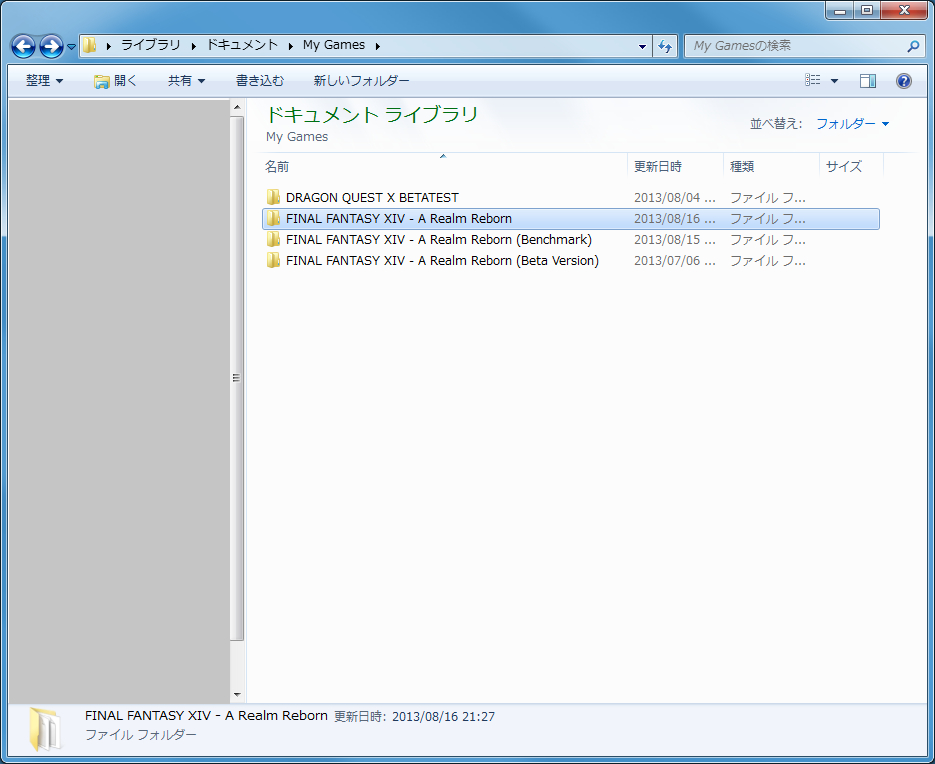Expand the arrow after ライブラリ breadcrumb

(194, 46)
